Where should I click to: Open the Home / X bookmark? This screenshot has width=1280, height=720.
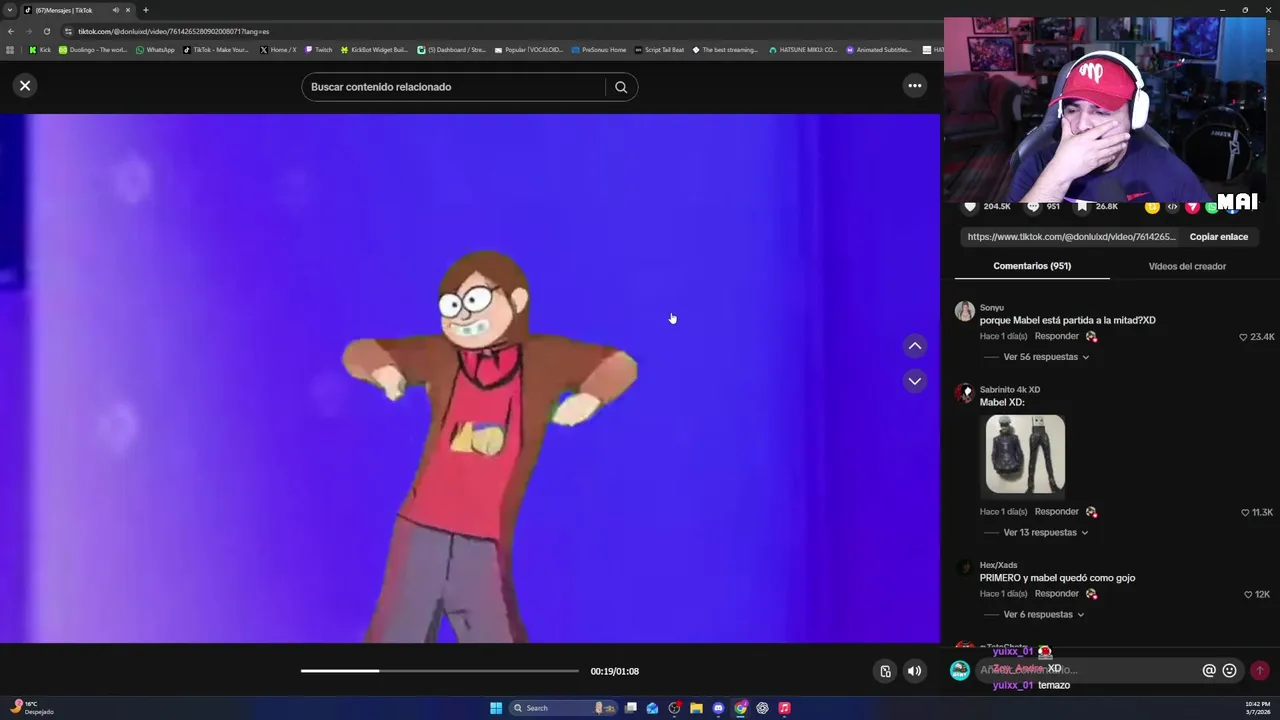coord(278,49)
